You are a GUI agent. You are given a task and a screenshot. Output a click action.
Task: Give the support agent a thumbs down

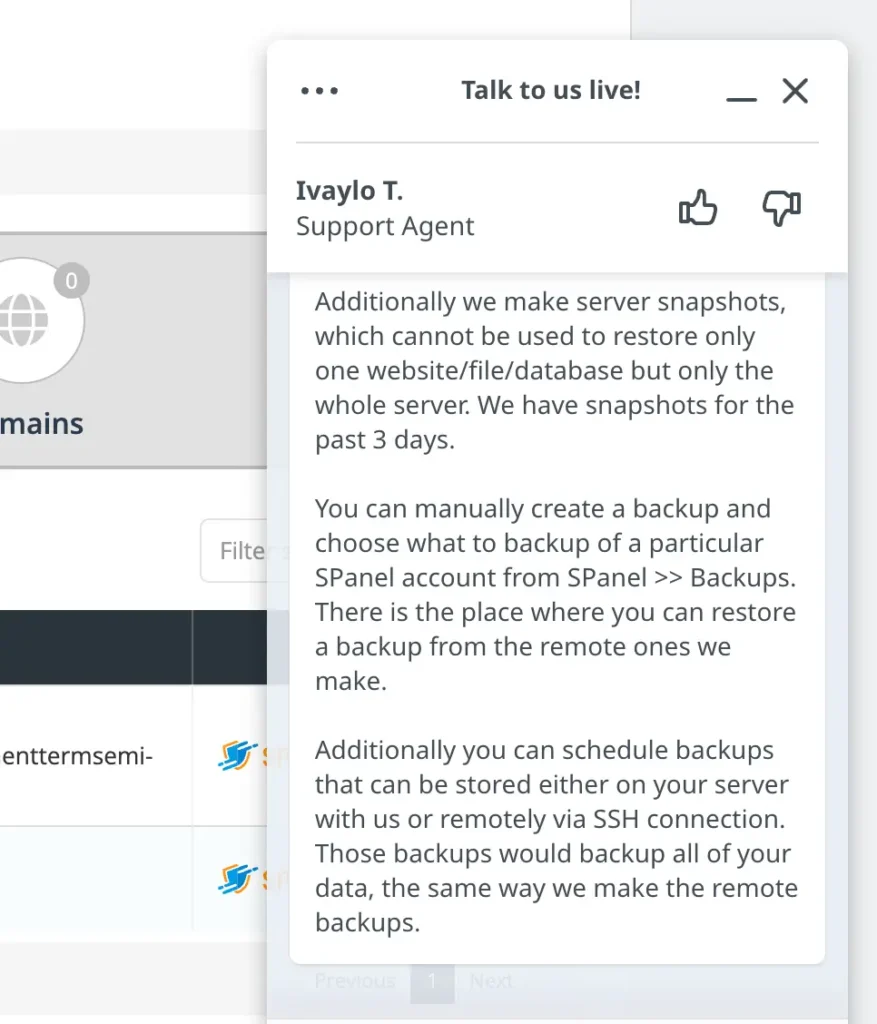coord(781,208)
